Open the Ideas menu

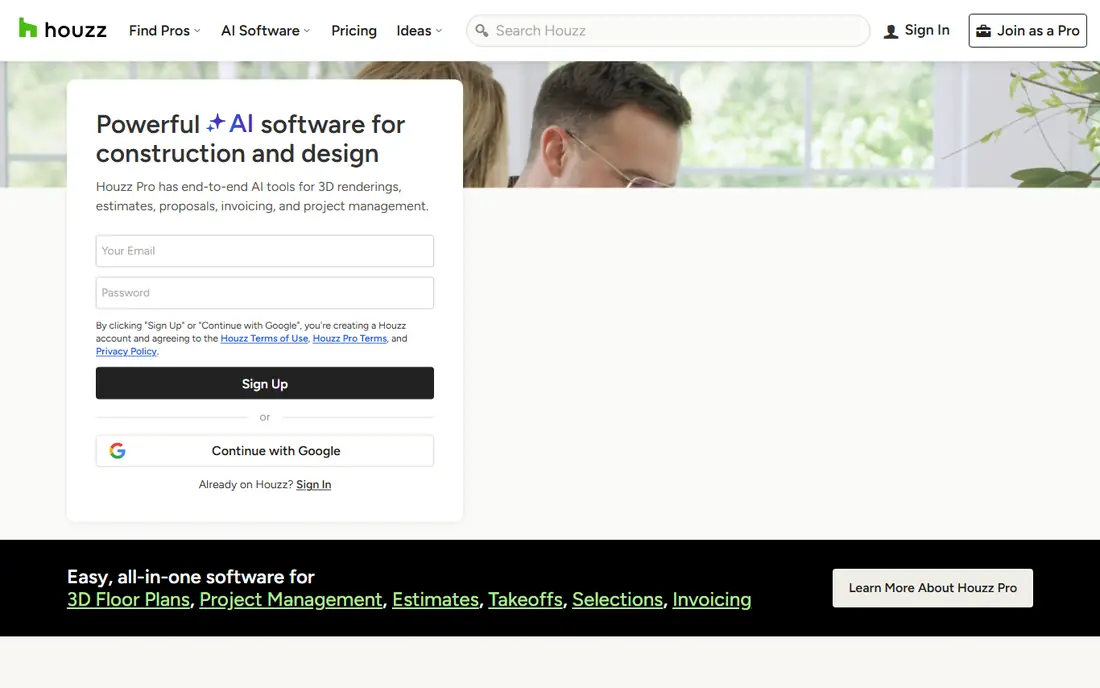419,31
